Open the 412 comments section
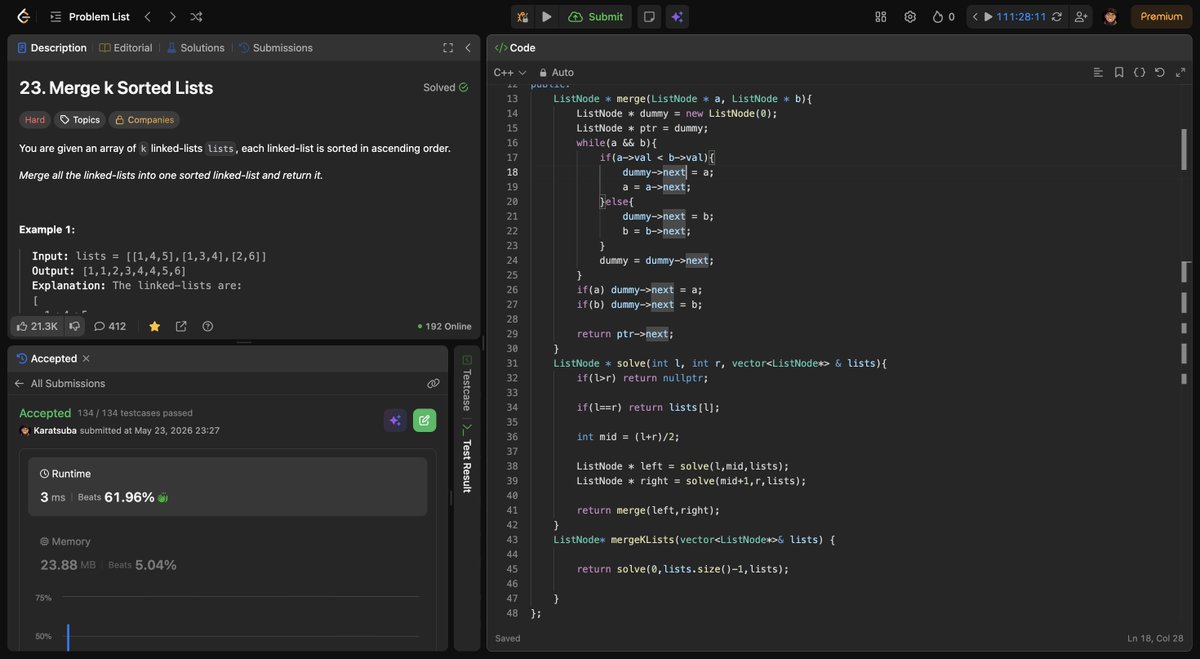The height and width of the screenshot is (659, 1200). pyautogui.click(x=110, y=326)
